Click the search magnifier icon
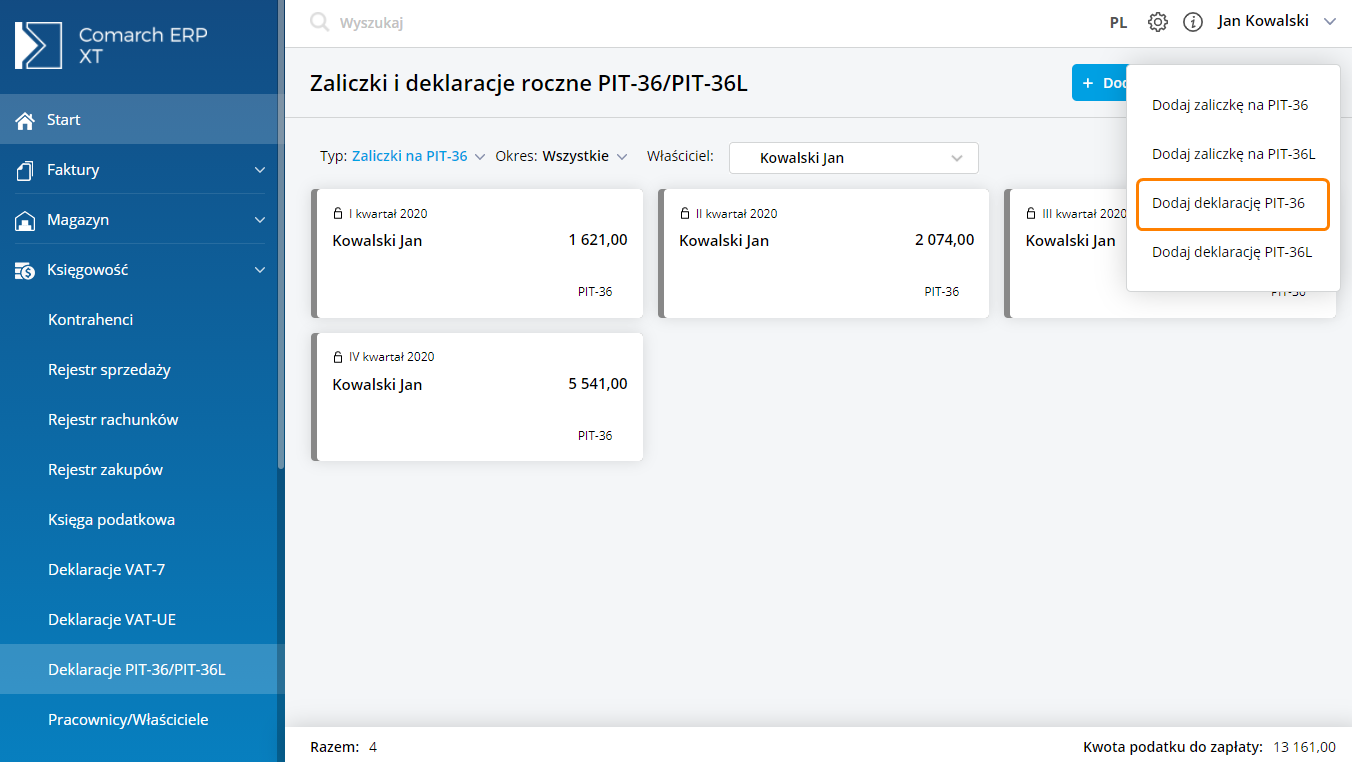This screenshot has height=762, width=1352. click(319, 22)
